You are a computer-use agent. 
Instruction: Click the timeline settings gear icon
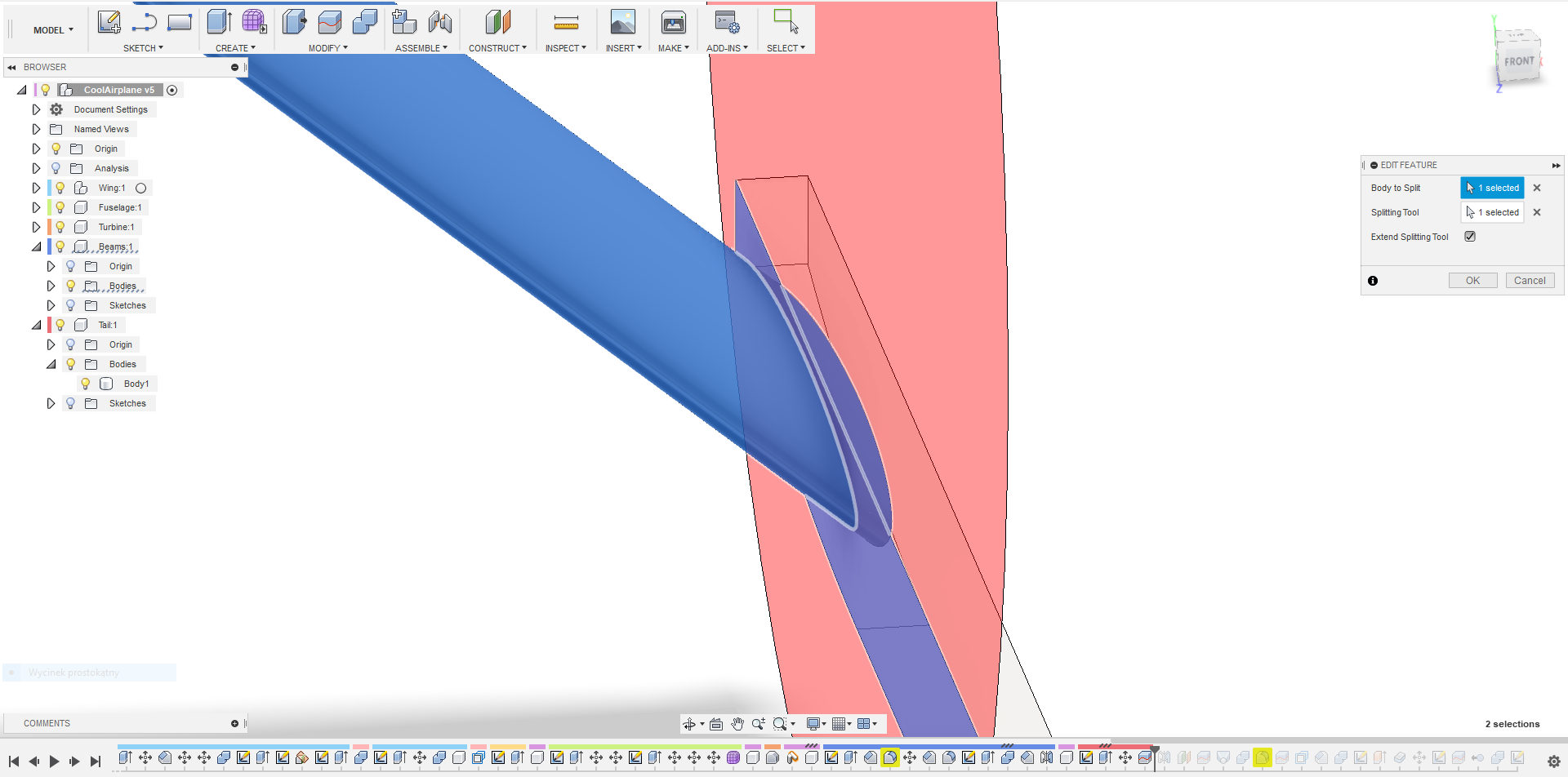1554,761
